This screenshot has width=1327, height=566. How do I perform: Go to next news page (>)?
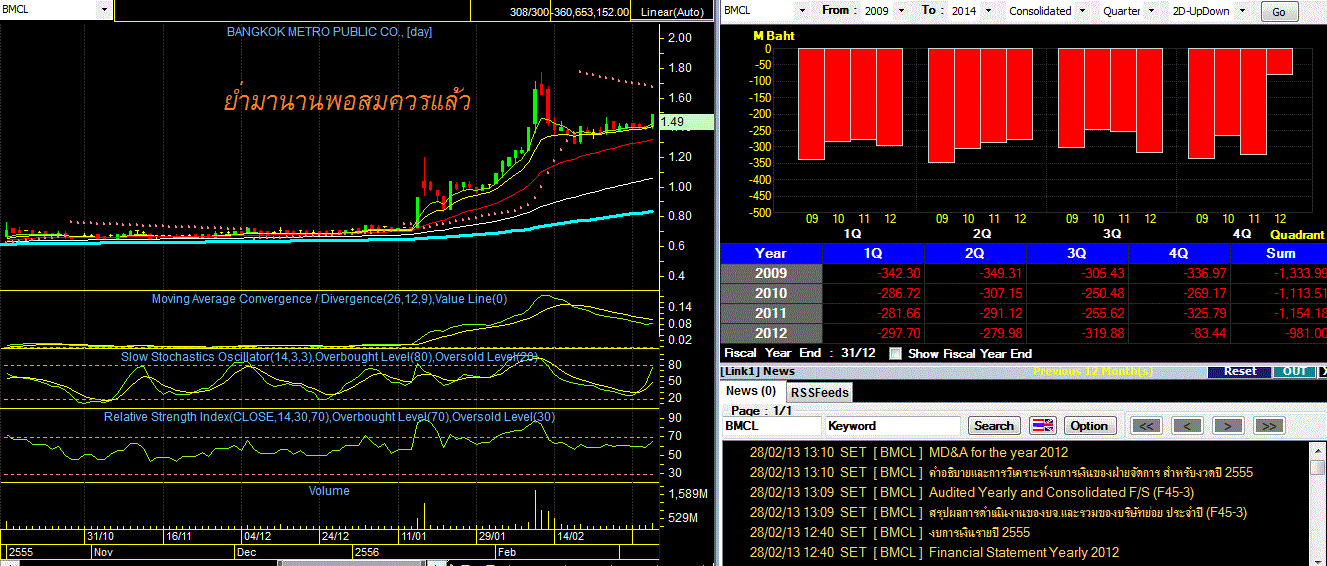point(1227,426)
